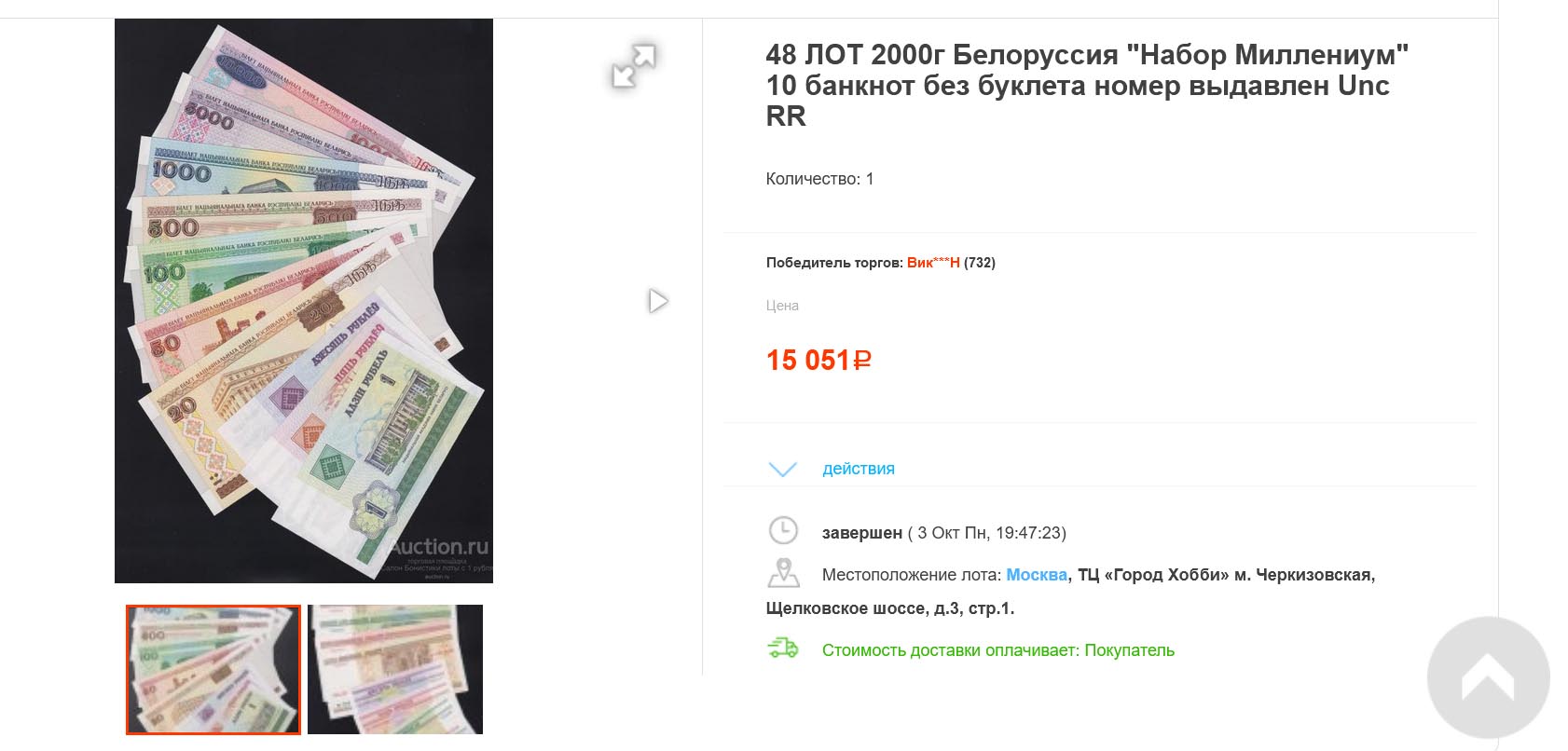Expand the действия chevron arrow
This screenshot has width=1568, height=751.
pyautogui.click(x=782, y=469)
